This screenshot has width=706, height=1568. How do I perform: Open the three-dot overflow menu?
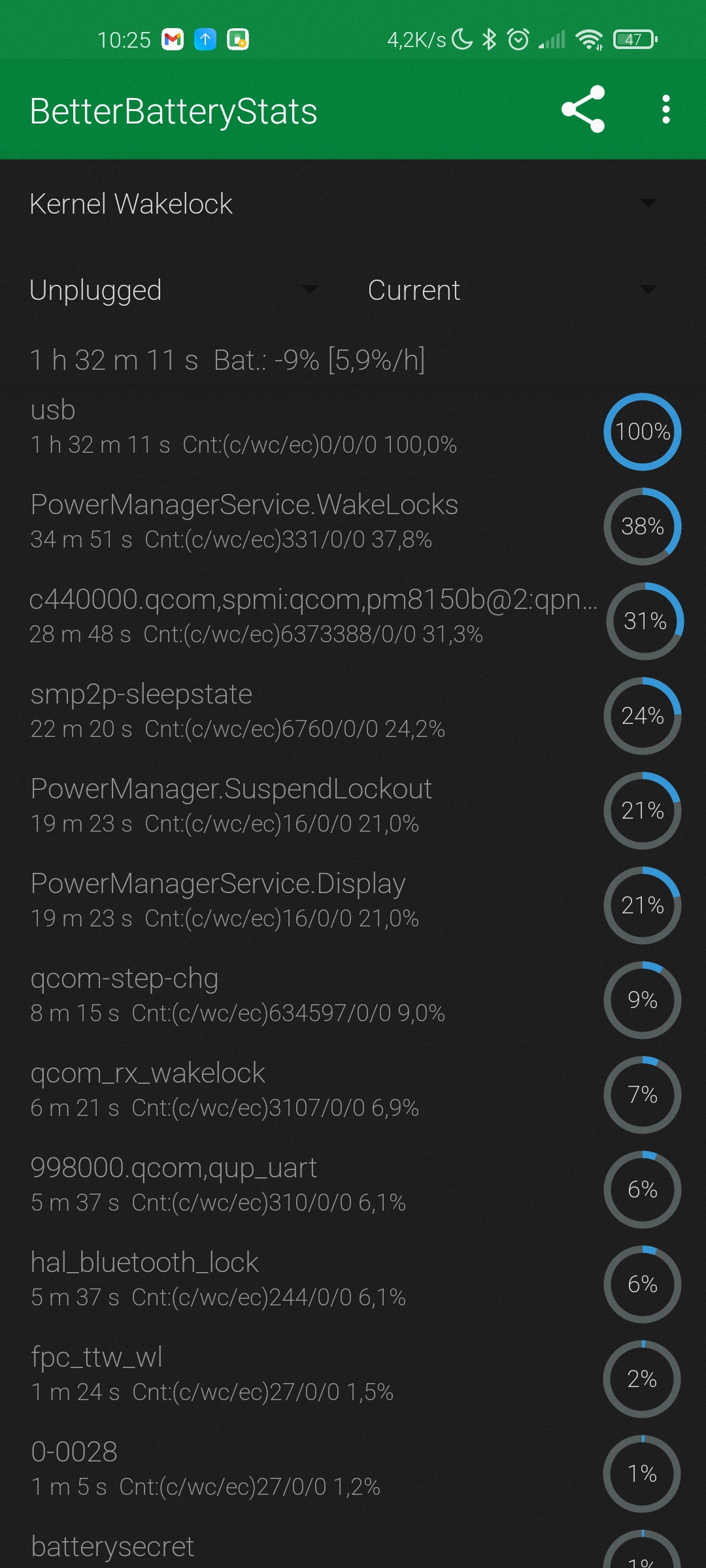[x=665, y=109]
